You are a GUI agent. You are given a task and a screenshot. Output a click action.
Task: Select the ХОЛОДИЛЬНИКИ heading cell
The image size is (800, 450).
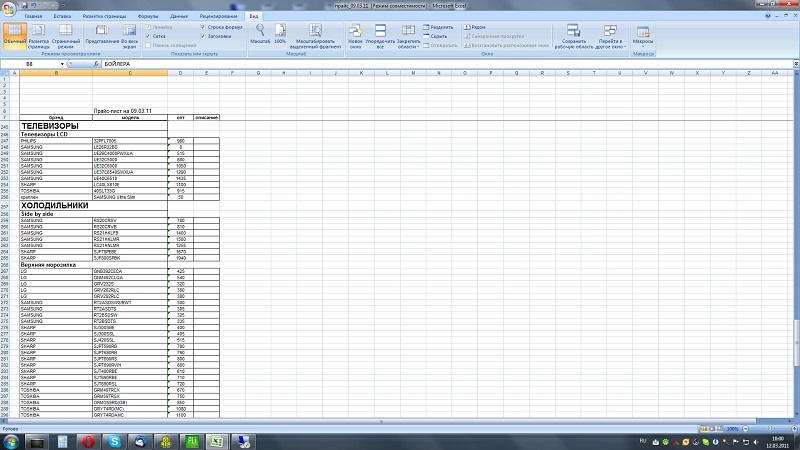[x=93, y=206]
